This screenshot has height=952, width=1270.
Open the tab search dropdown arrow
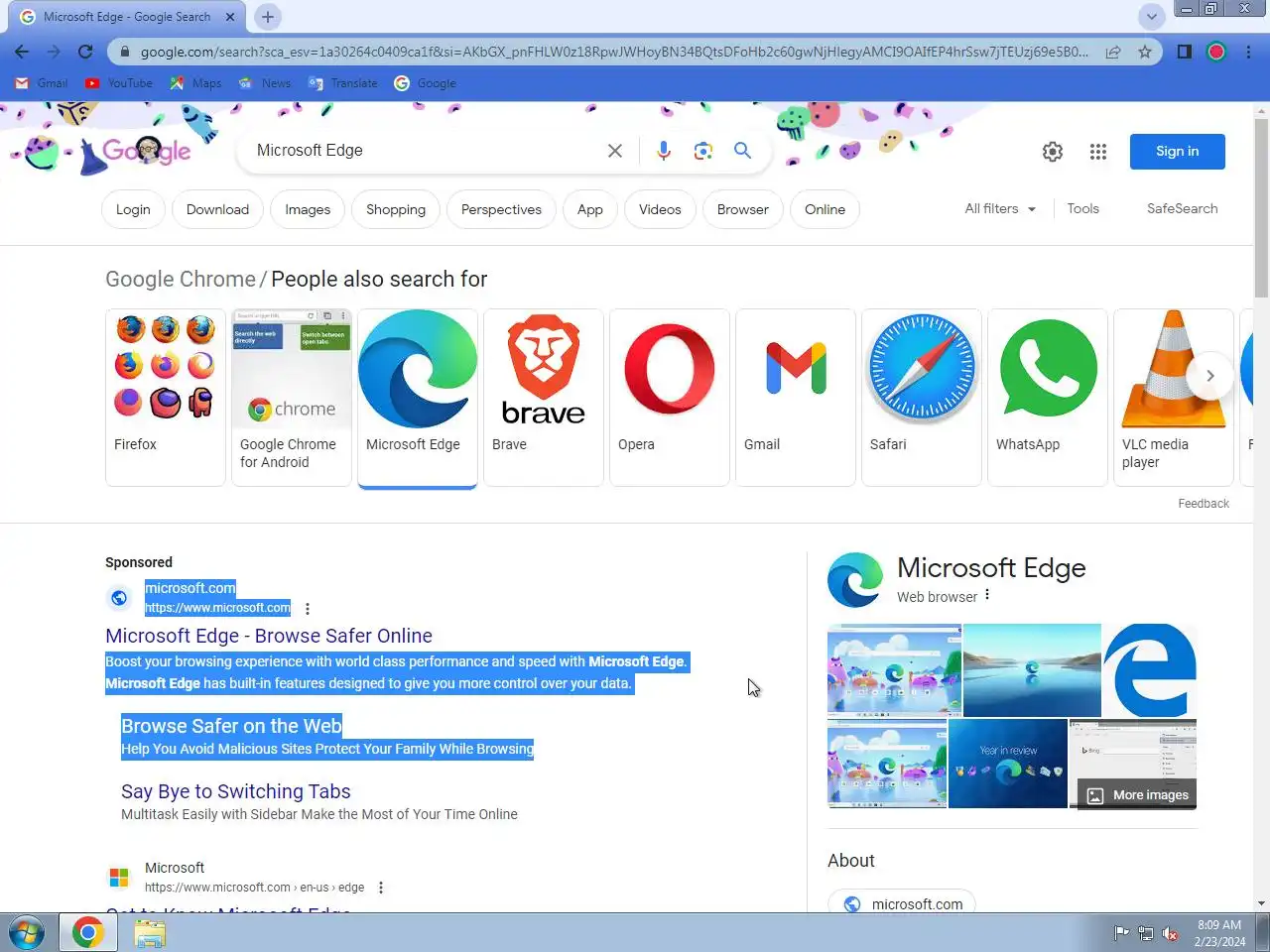point(1152,17)
